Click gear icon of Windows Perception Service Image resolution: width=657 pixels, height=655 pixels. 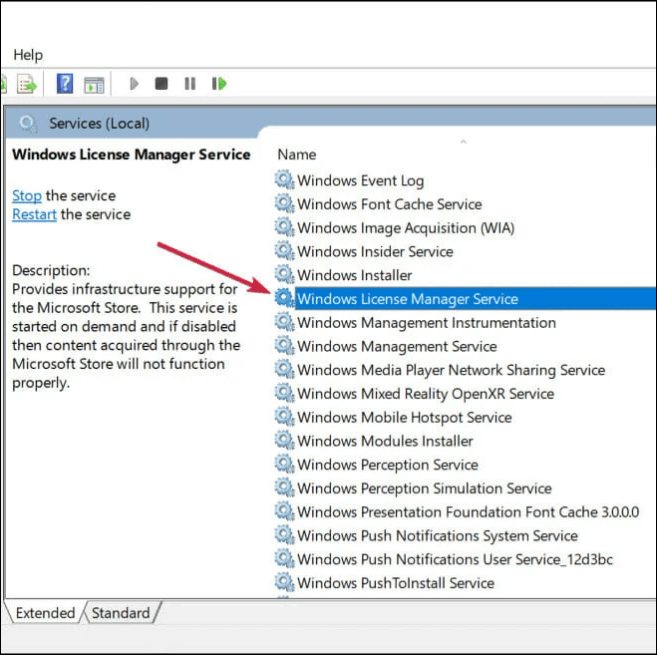(285, 464)
